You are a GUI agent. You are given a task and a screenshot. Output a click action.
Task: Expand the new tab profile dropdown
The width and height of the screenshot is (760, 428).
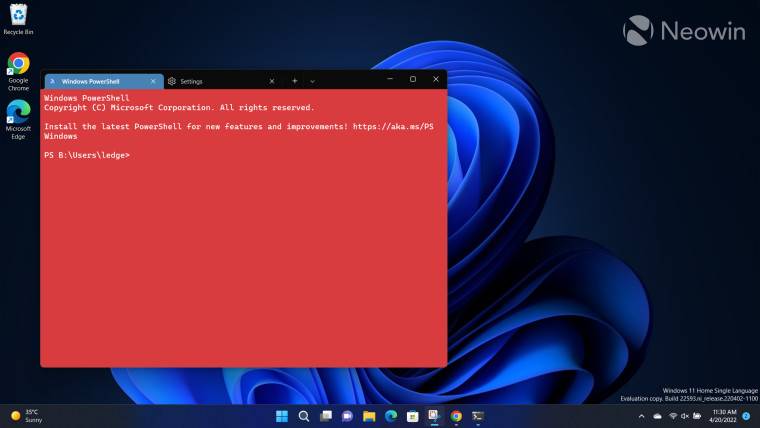click(312, 81)
